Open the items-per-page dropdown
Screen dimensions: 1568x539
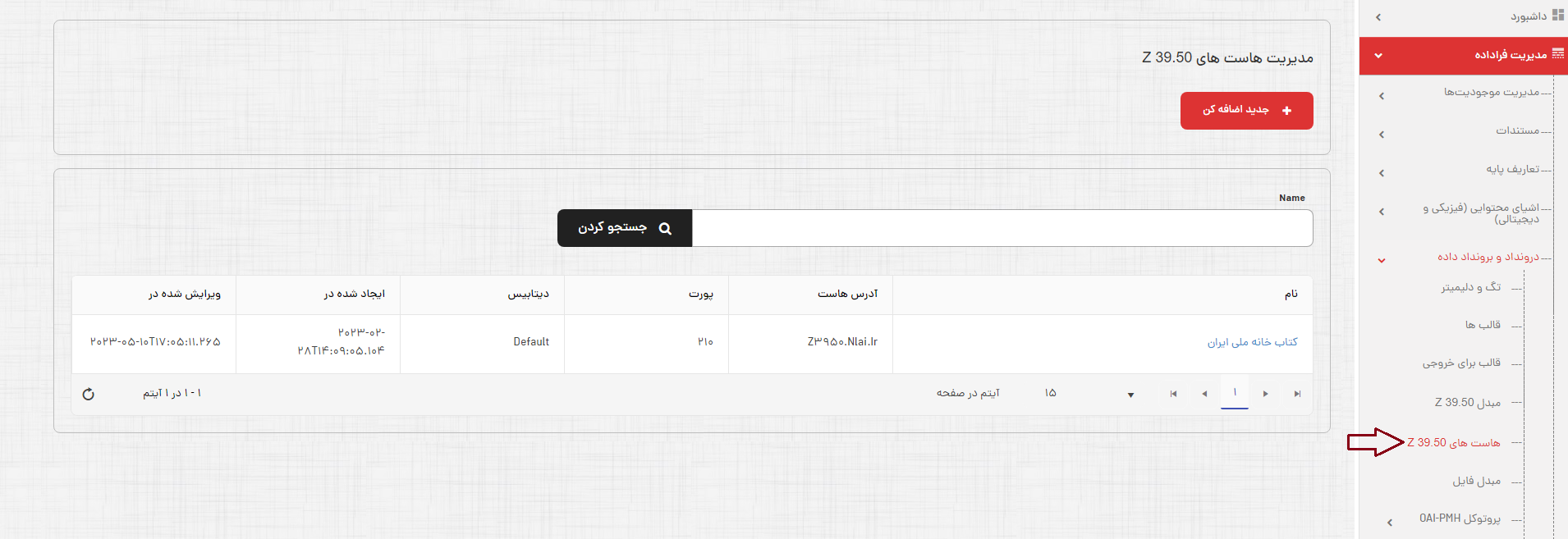pos(1130,395)
